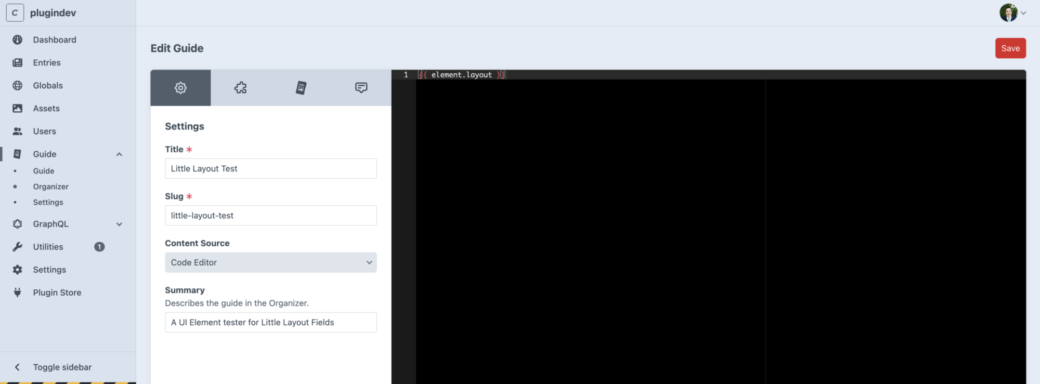Expand the GraphQL navigation submenu
1040x384 pixels.
pyautogui.click(x=119, y=224)
